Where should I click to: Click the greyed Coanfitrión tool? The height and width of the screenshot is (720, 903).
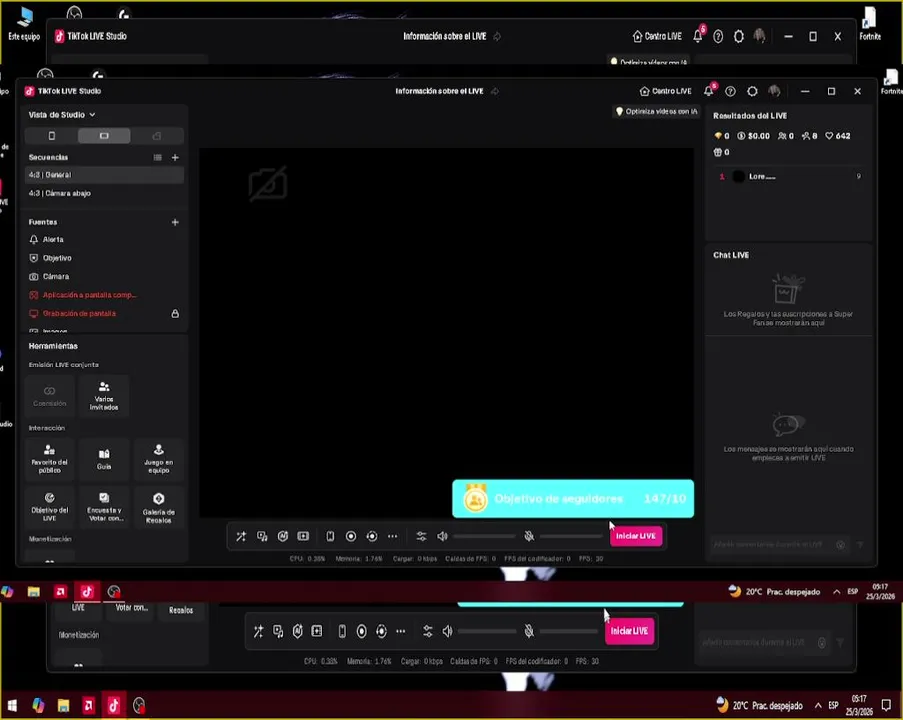pyautogui.click(x=50, y=396)
